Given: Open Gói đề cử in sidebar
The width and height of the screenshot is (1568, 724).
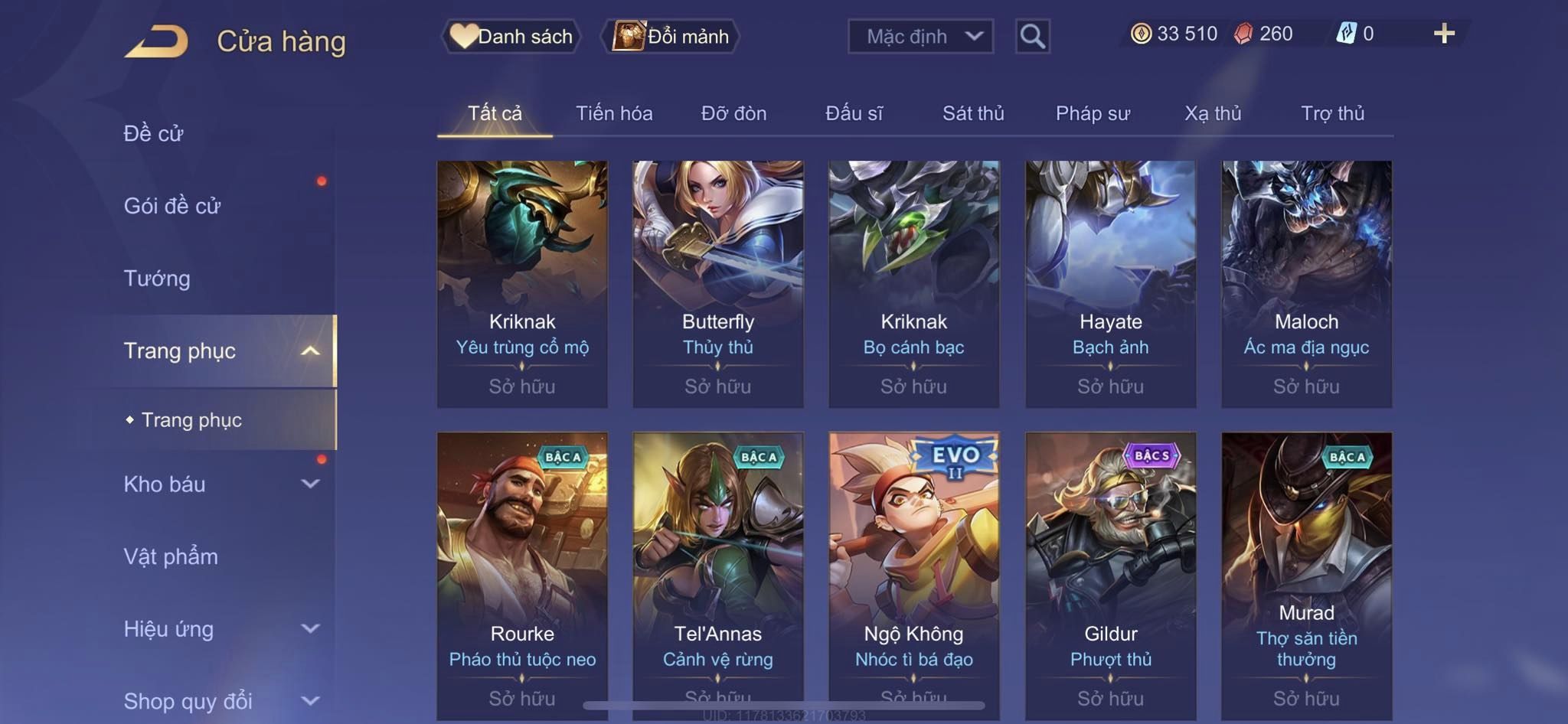Looking at the screenshot, I should [x=172, y=206].
